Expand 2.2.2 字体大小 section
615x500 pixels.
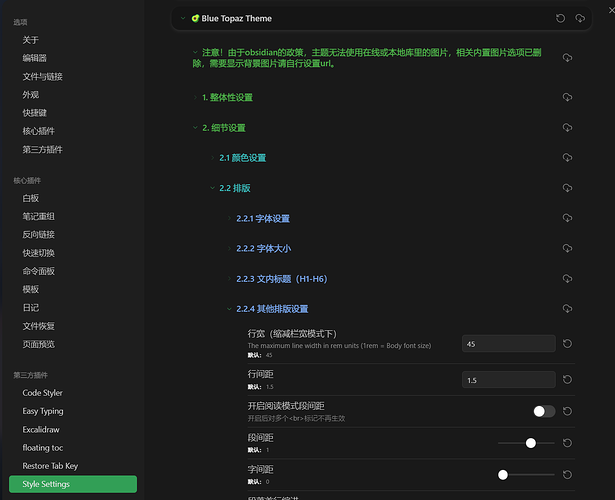click(x=229, y=248)
